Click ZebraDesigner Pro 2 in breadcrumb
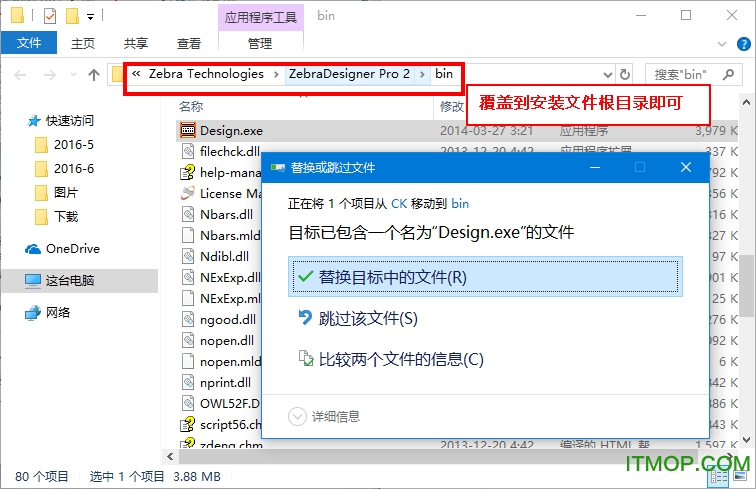The height and width of the screenshot is (489, 756). [349, 74]
